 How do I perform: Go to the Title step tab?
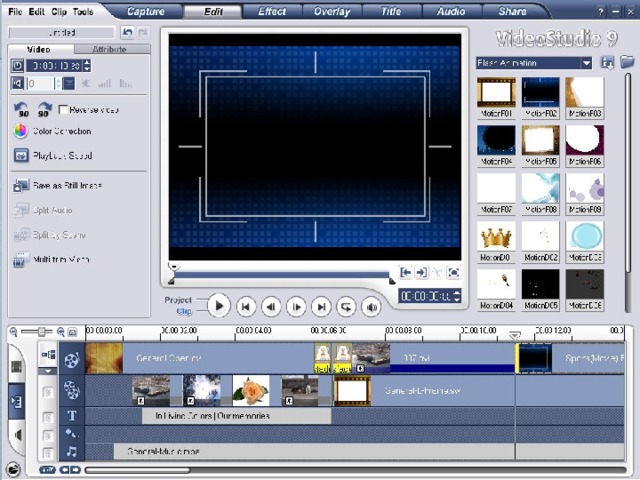click(391, 11)
